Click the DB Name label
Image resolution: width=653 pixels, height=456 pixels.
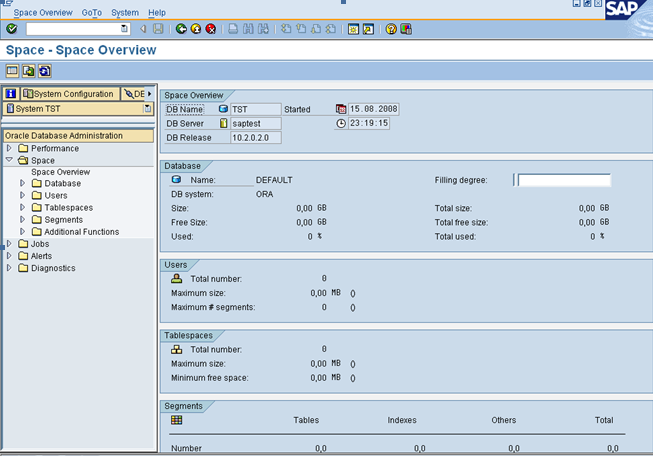pyautogui.click(x=184, y=109)
